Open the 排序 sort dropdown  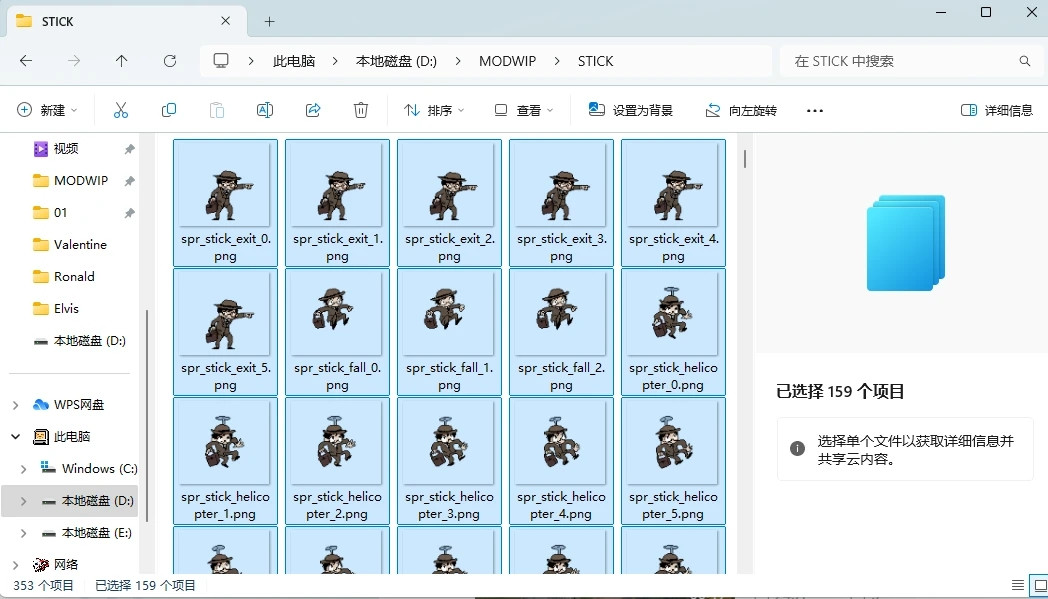point(434,110)
